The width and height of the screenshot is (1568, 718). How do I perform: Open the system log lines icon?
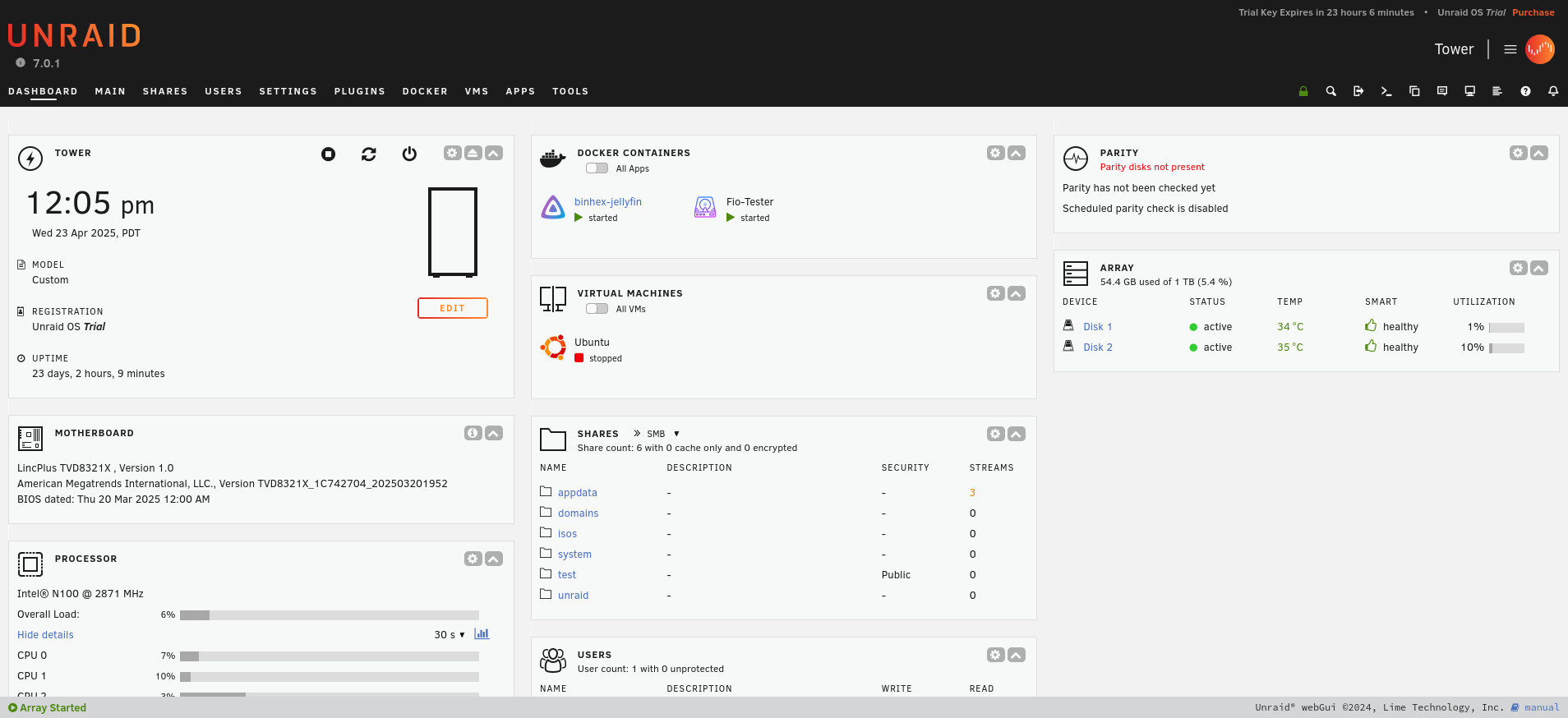click(1497, 91)
